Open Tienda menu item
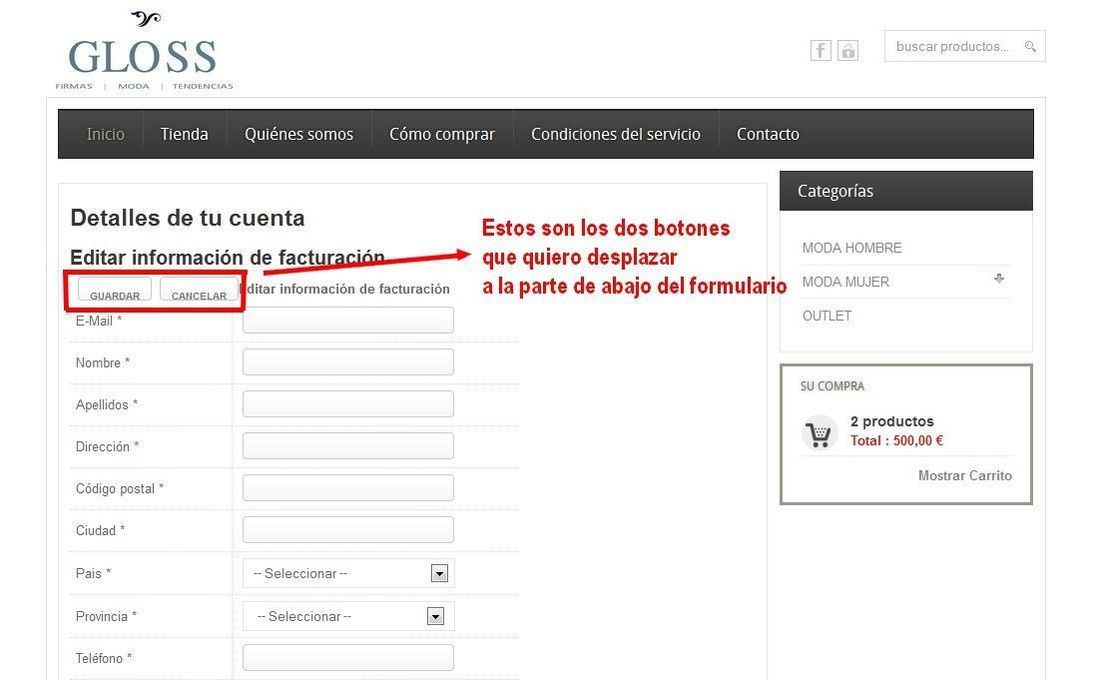The image size is (1100, 680). 184,134
